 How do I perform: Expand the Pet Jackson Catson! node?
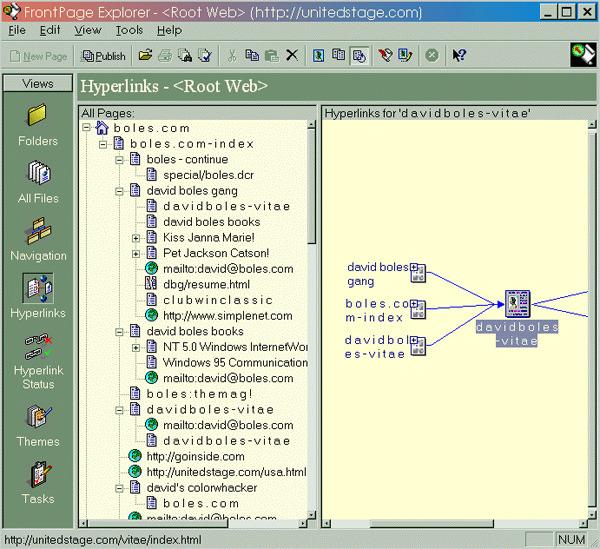coord(135,254)
